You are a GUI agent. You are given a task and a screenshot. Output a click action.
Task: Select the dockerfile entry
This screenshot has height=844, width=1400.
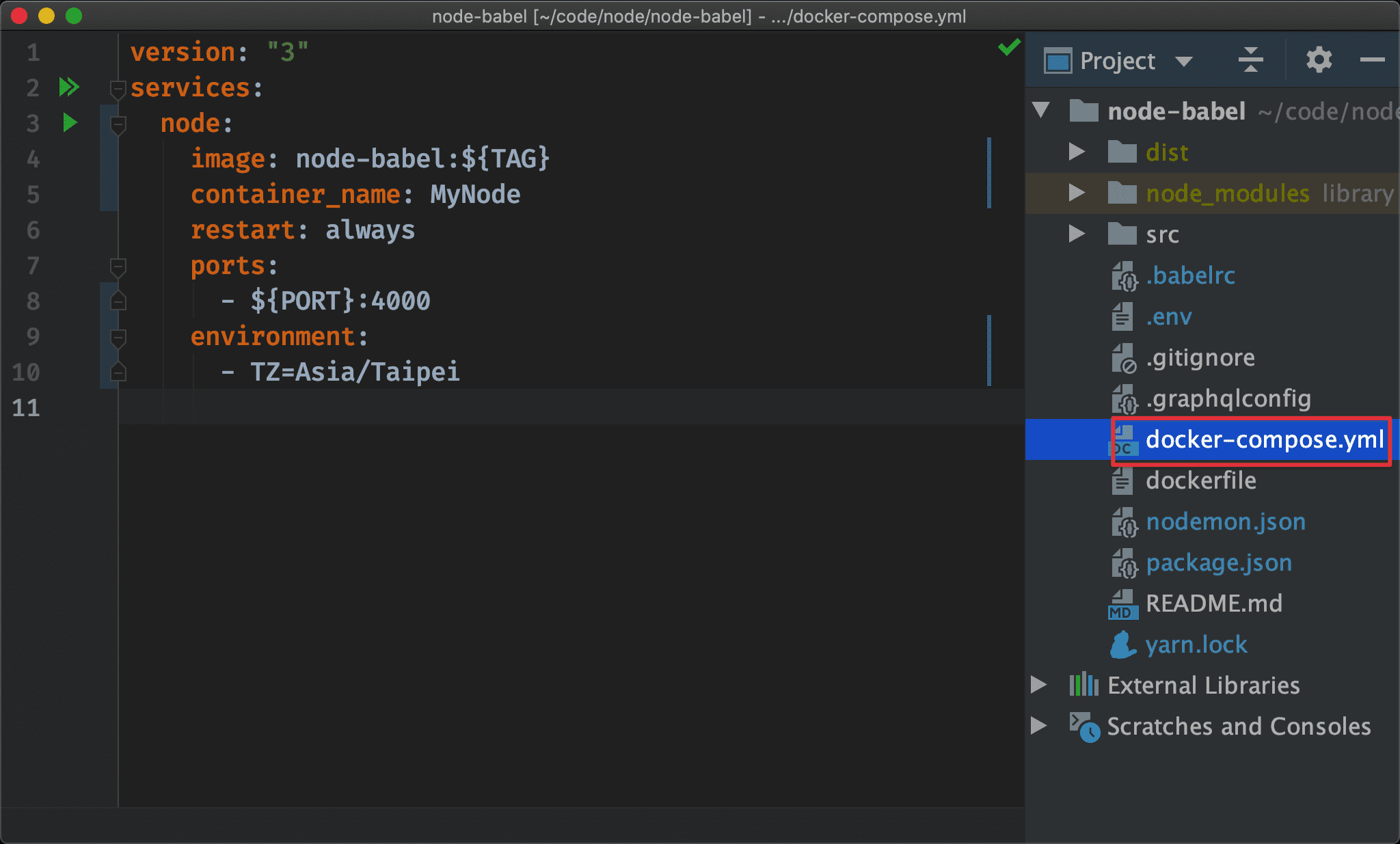tap(1201, 480)
